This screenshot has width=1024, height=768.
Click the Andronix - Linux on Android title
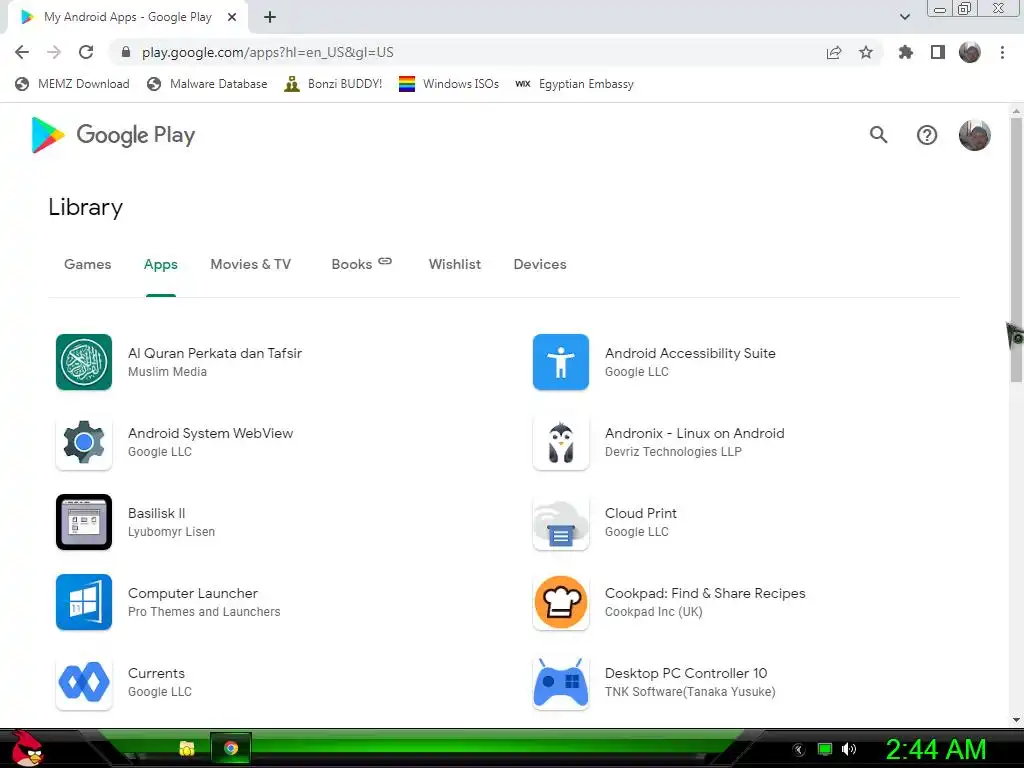695,433
